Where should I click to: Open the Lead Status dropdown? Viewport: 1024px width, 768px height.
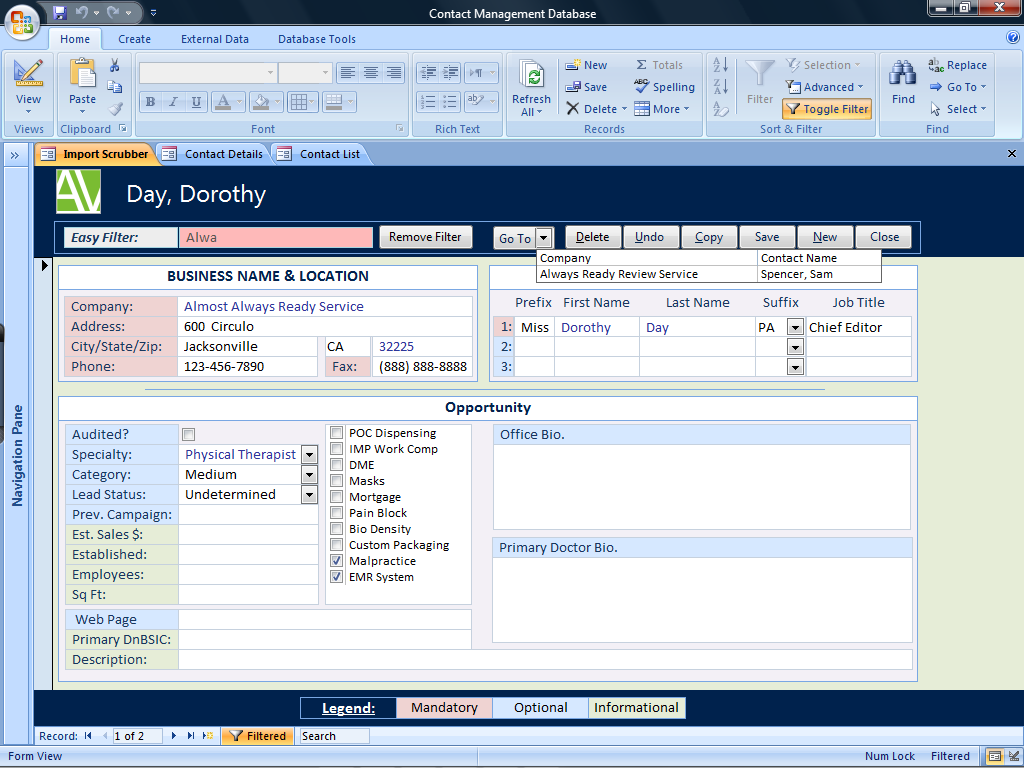[310, 495]
